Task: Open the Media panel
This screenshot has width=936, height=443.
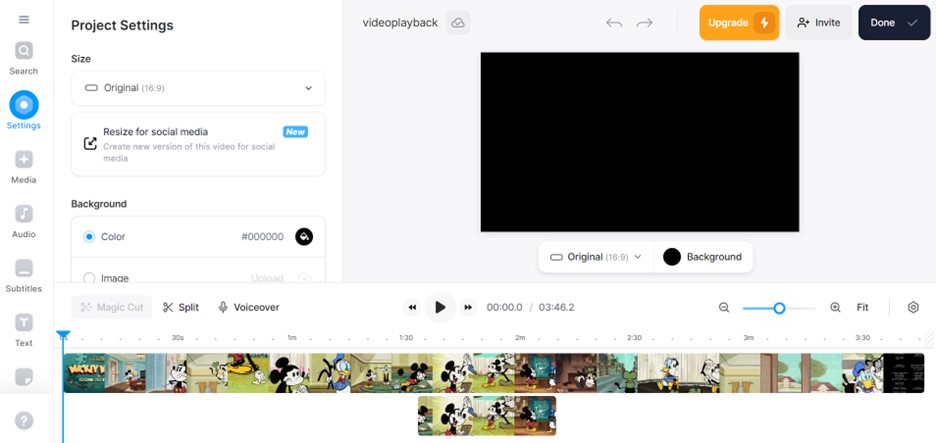Action: coord(24,167)
